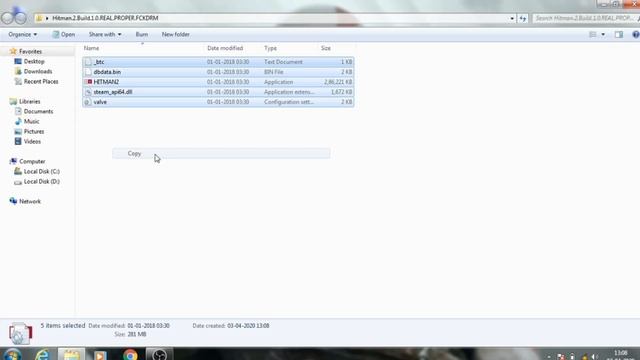
Task: Open Pictures library
Action: click(x=34, y=131)
